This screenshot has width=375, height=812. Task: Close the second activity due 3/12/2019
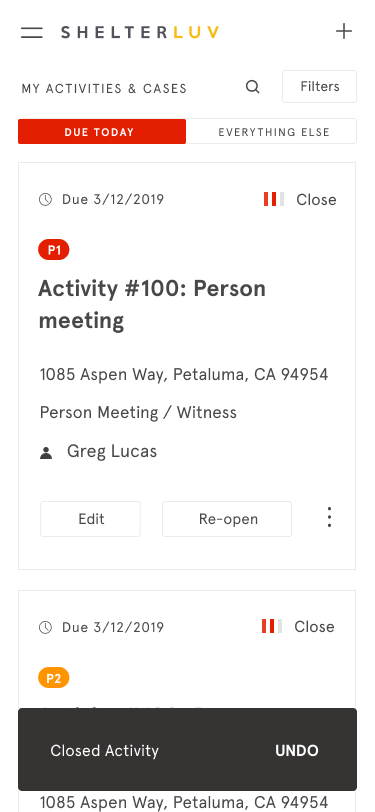pyautogui.click(x=314, y=627)
